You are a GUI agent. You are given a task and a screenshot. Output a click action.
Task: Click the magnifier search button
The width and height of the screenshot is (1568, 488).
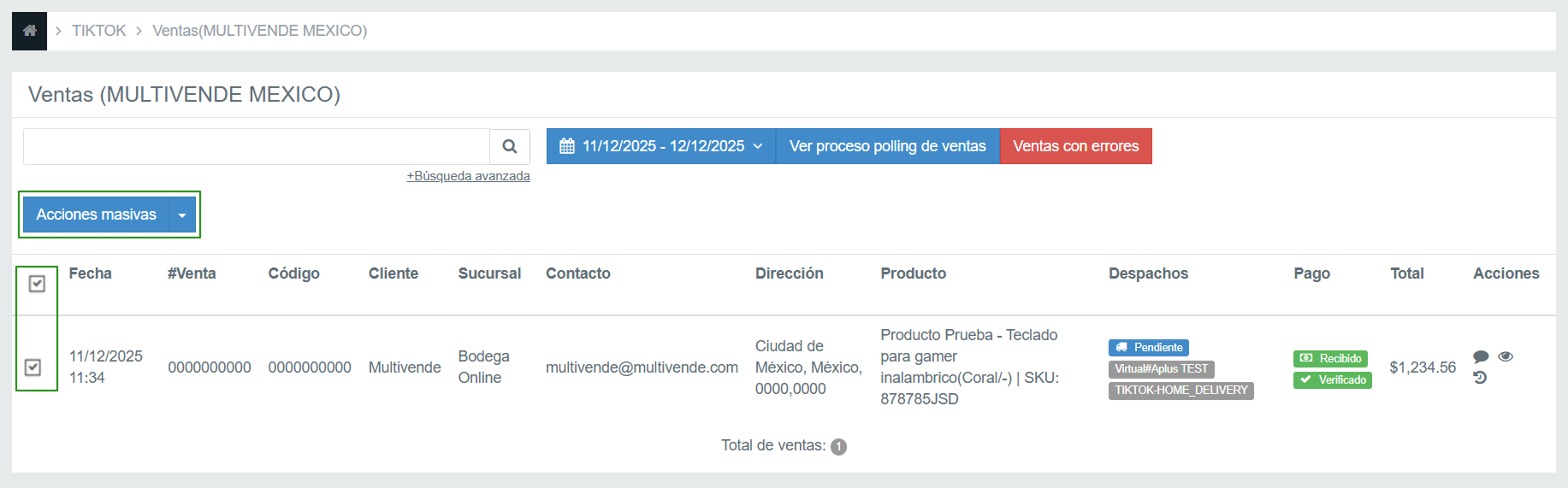[510, 146]
